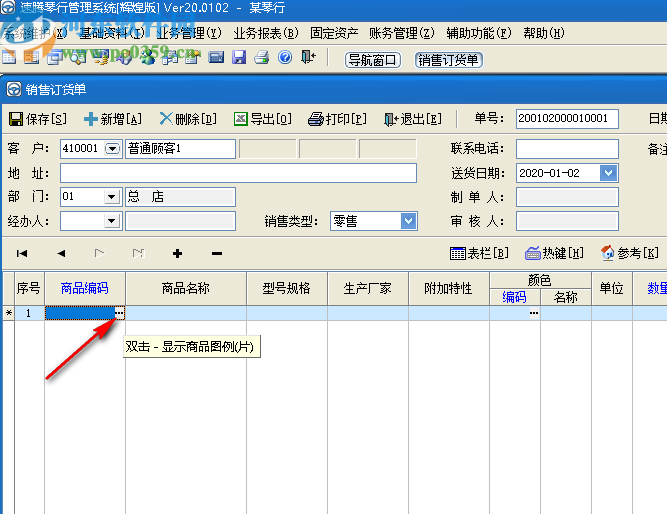Expand the 客户 code dropdown 410001
The height and width of the screenshot is (514, 667).
coord(112,148)
